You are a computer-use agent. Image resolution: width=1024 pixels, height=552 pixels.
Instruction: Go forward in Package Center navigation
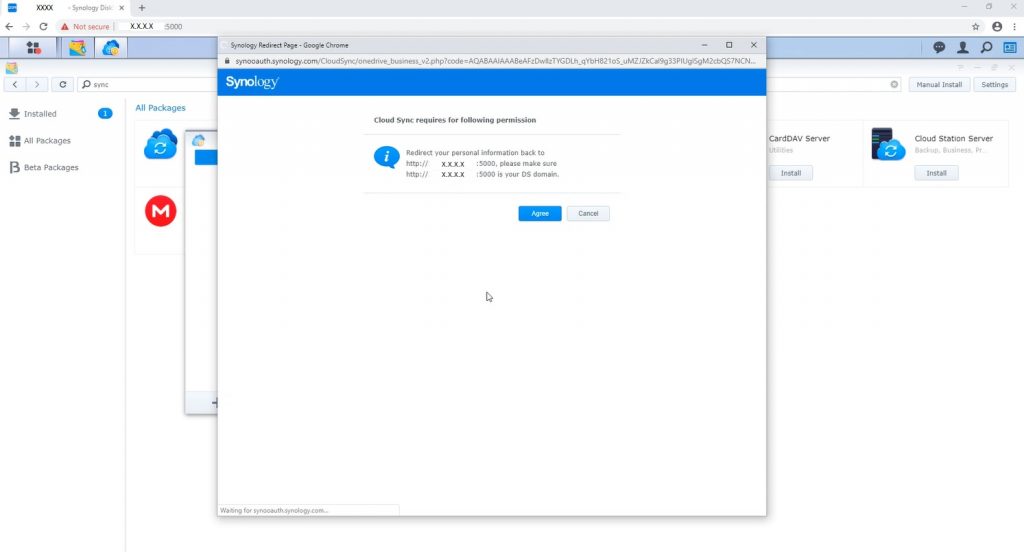point(37,84)
